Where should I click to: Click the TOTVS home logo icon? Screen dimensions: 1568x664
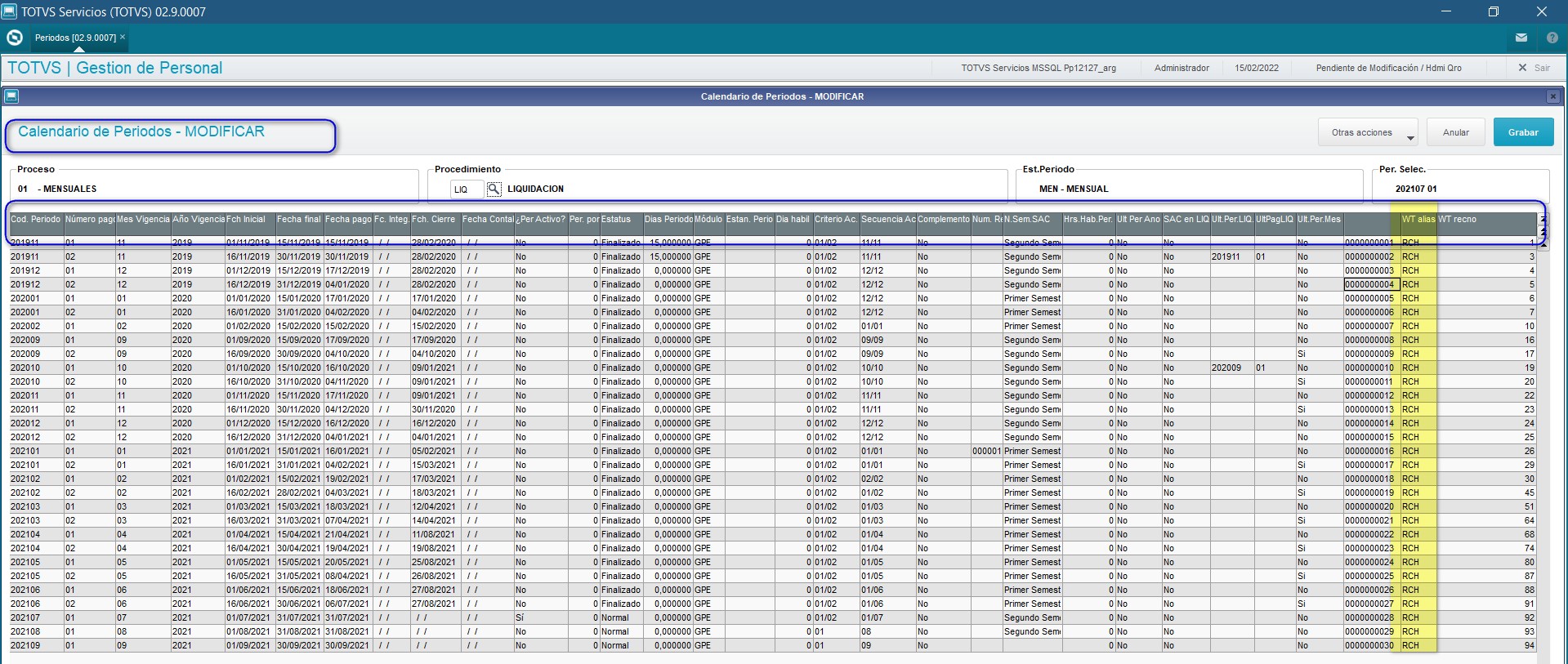(x=14, y=38)
